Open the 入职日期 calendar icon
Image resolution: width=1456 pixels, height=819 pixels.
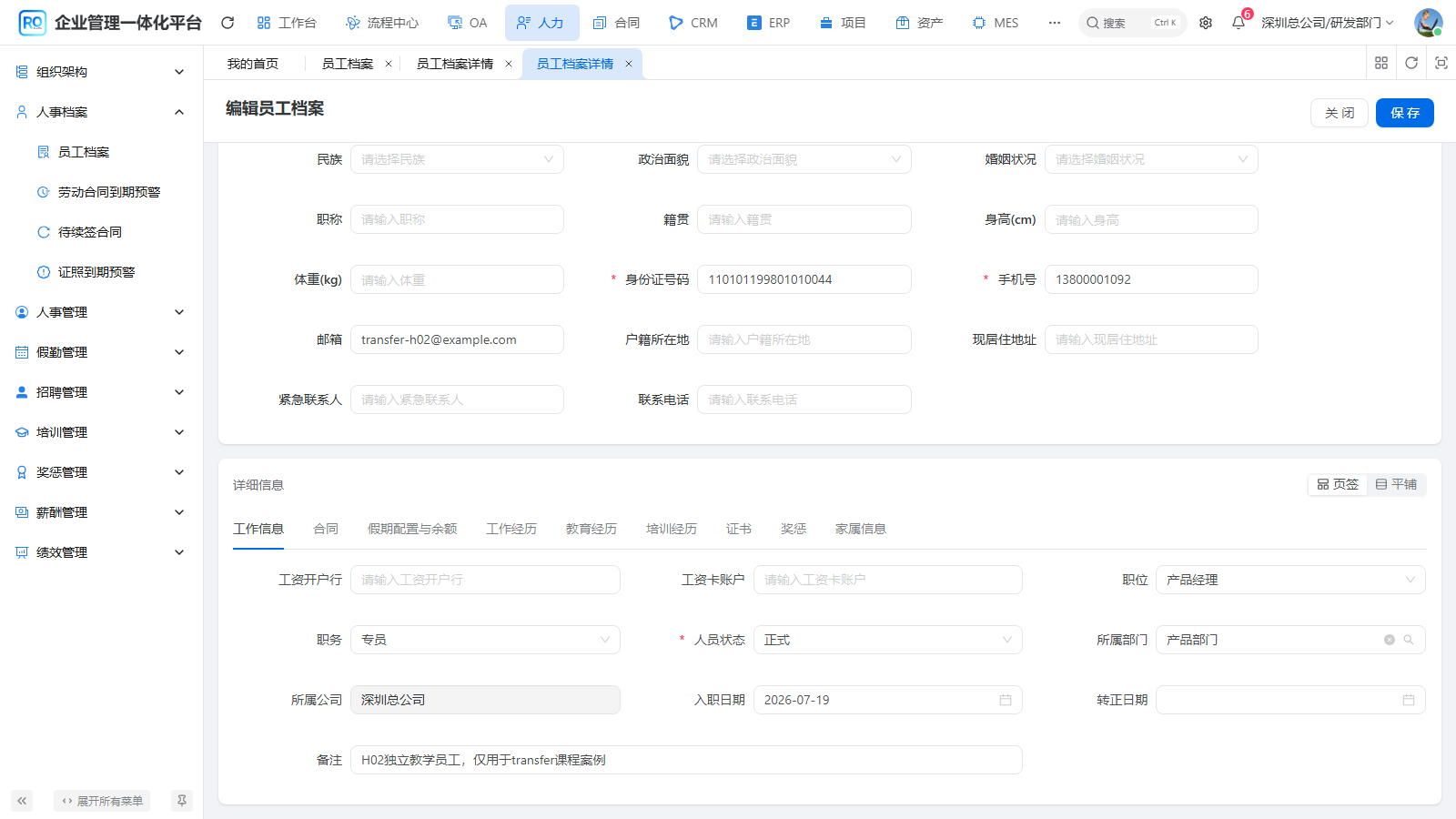pyautogui.click(x=1006, y=700)
